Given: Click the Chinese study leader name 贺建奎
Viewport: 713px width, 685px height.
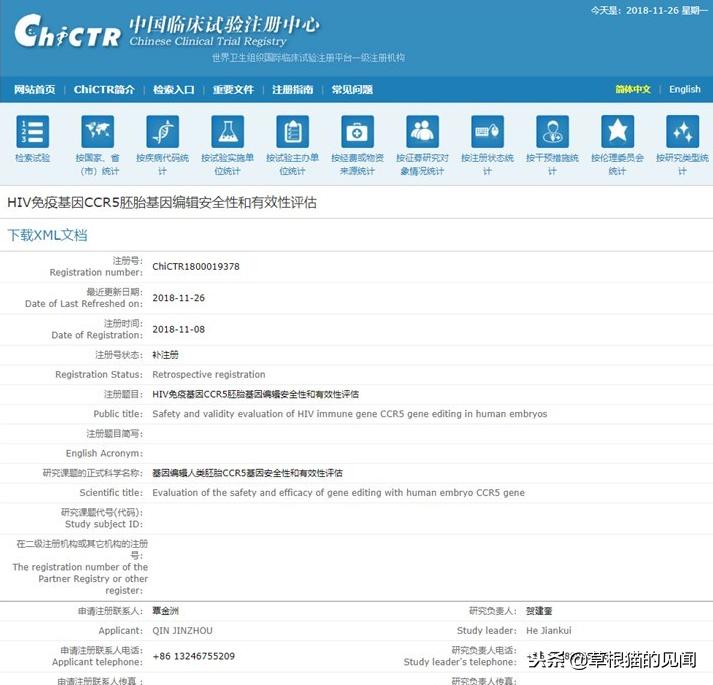Looking at the screenshot, I should click(539, 611).
